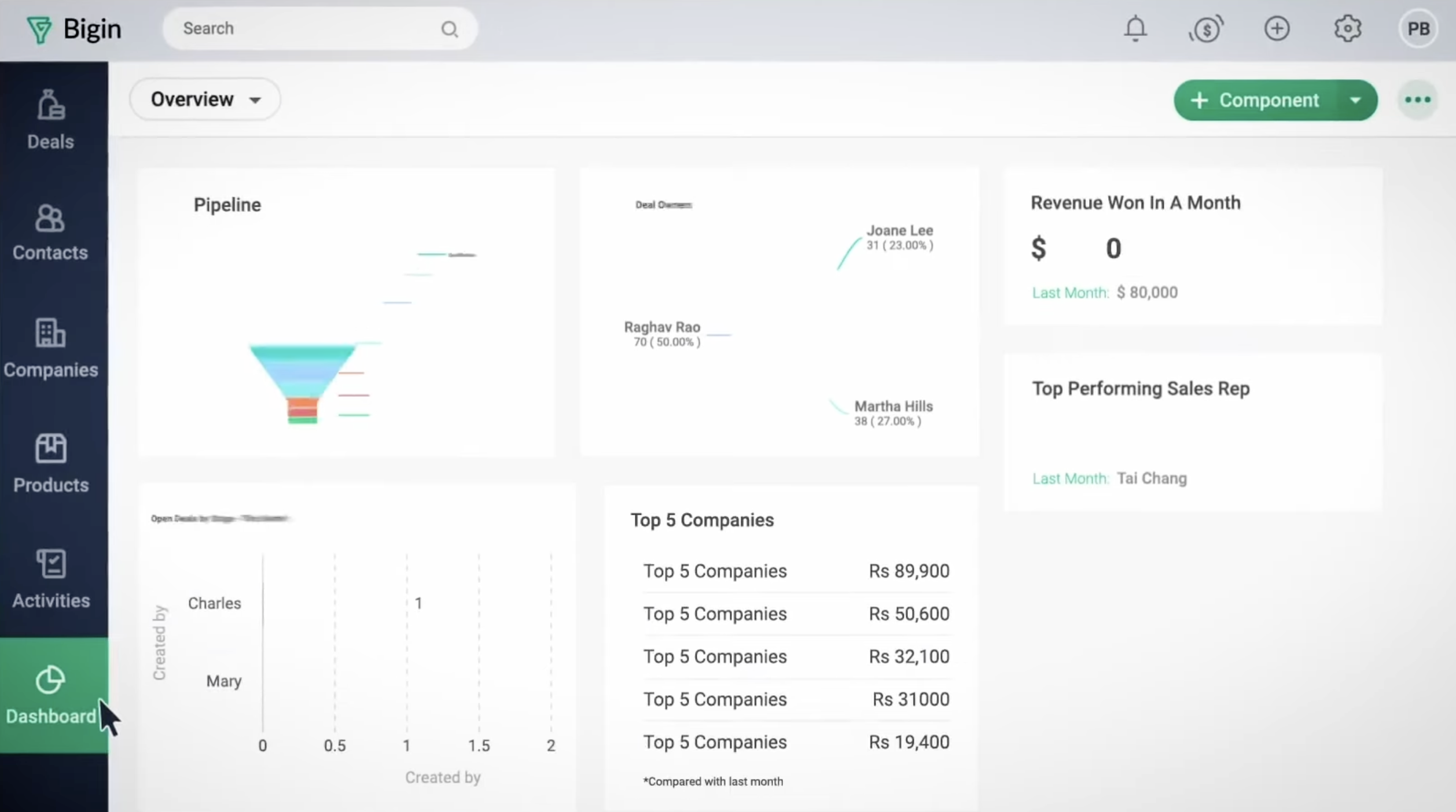The image size is (1456, 812).
Task: Open the ellipsis more-options menu
Action: point(1417,99)
